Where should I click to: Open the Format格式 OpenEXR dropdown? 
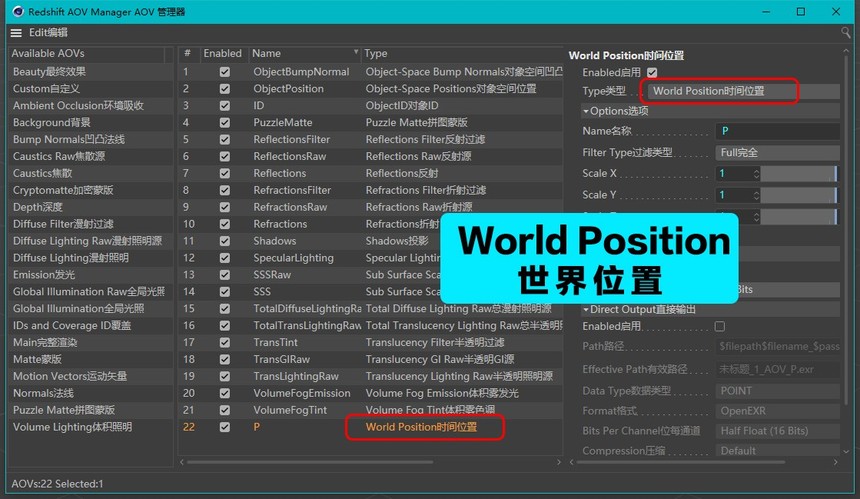pyautogui.click(x=777, y=411)
